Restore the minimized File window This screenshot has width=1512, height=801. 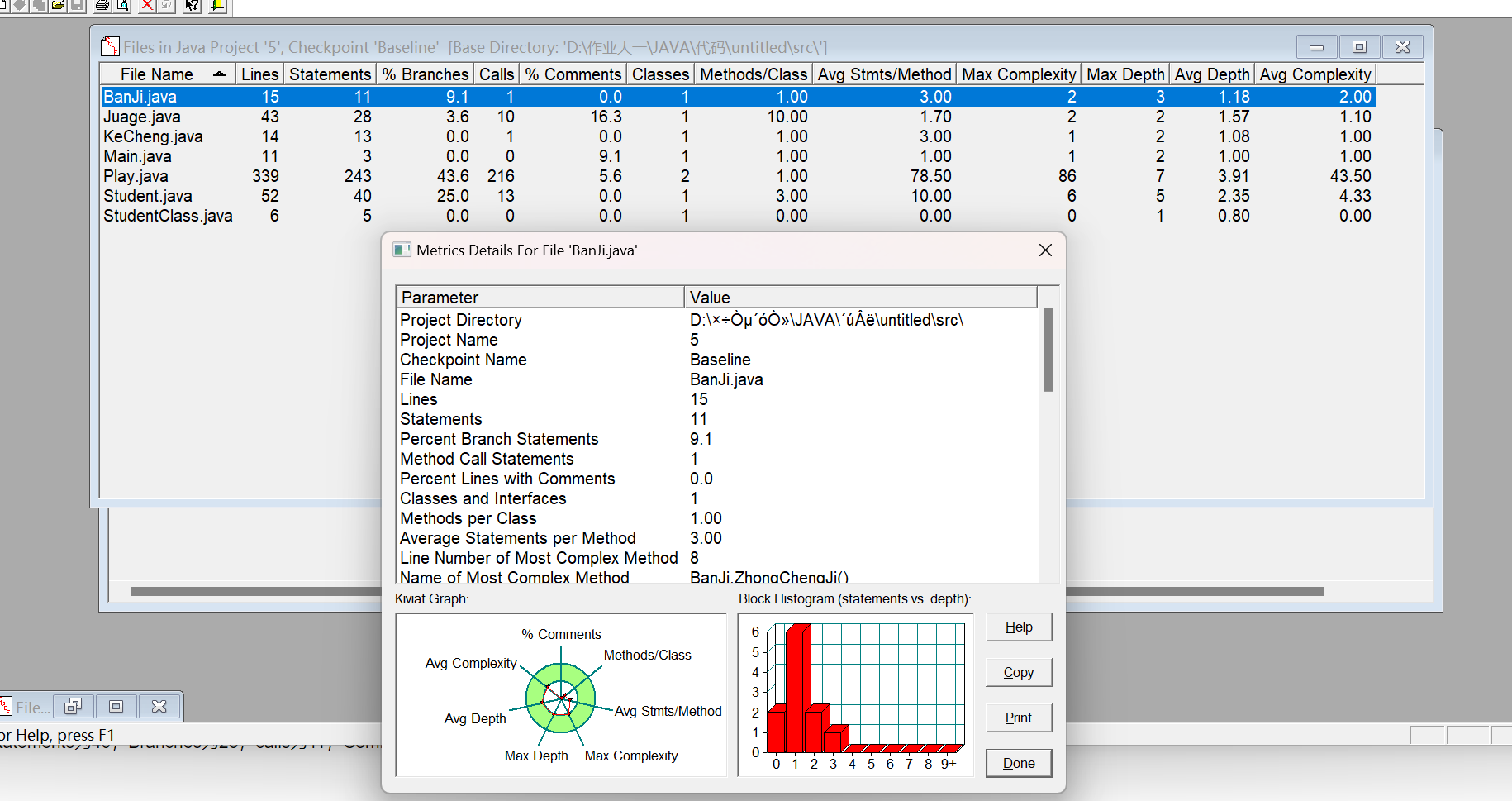click(74, 707)
